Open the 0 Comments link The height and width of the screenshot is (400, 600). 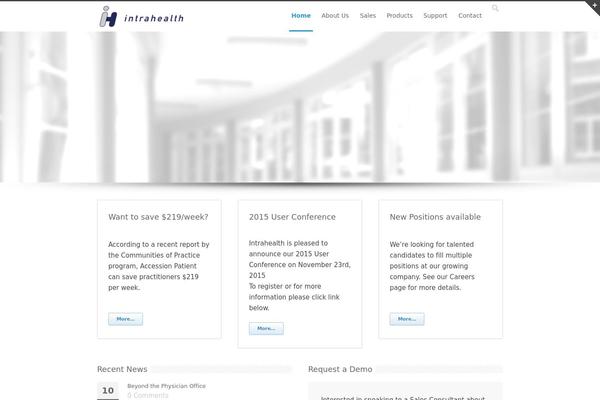(148, 395)
